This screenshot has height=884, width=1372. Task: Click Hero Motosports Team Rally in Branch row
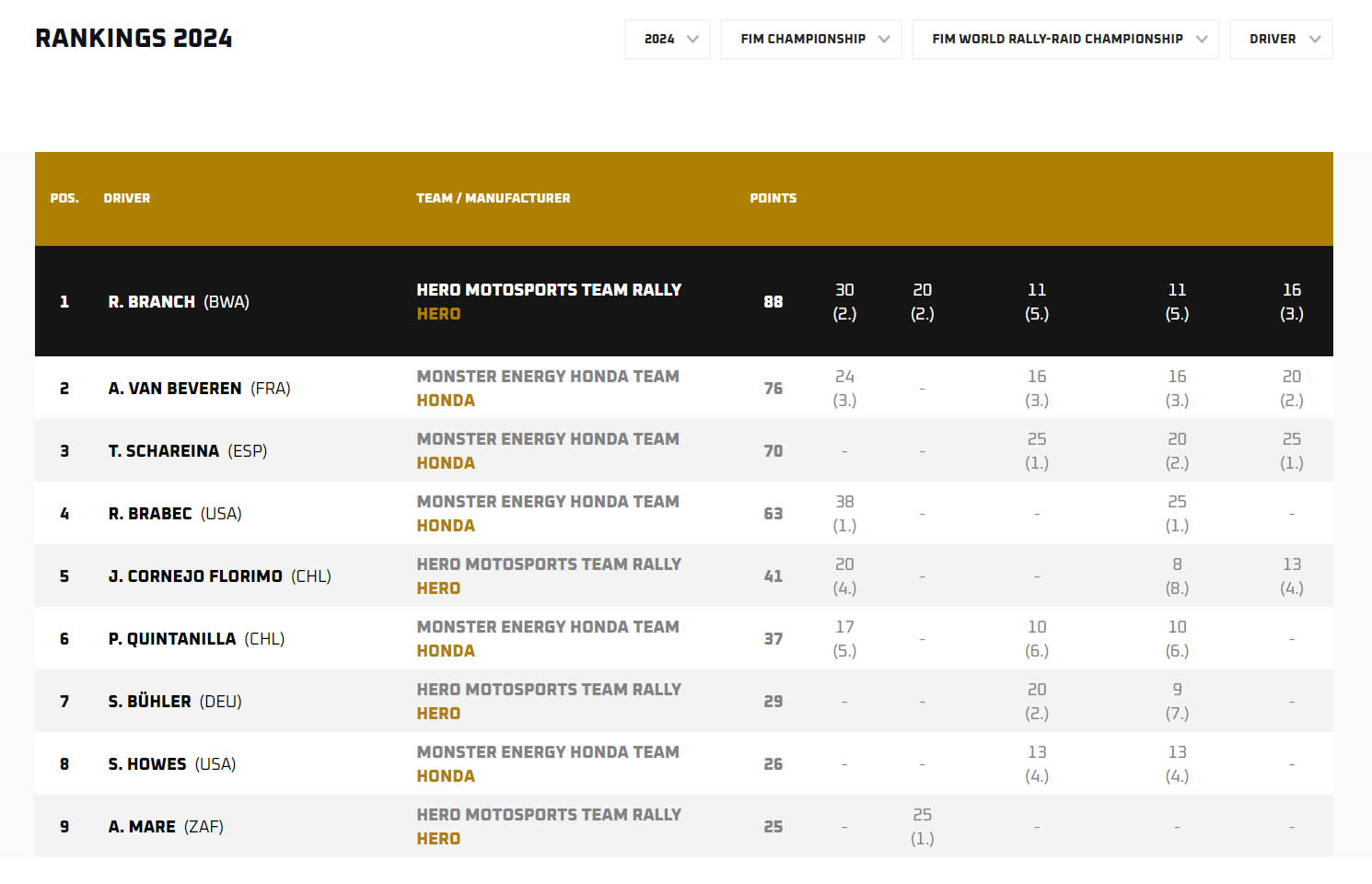tap(549, 290)
